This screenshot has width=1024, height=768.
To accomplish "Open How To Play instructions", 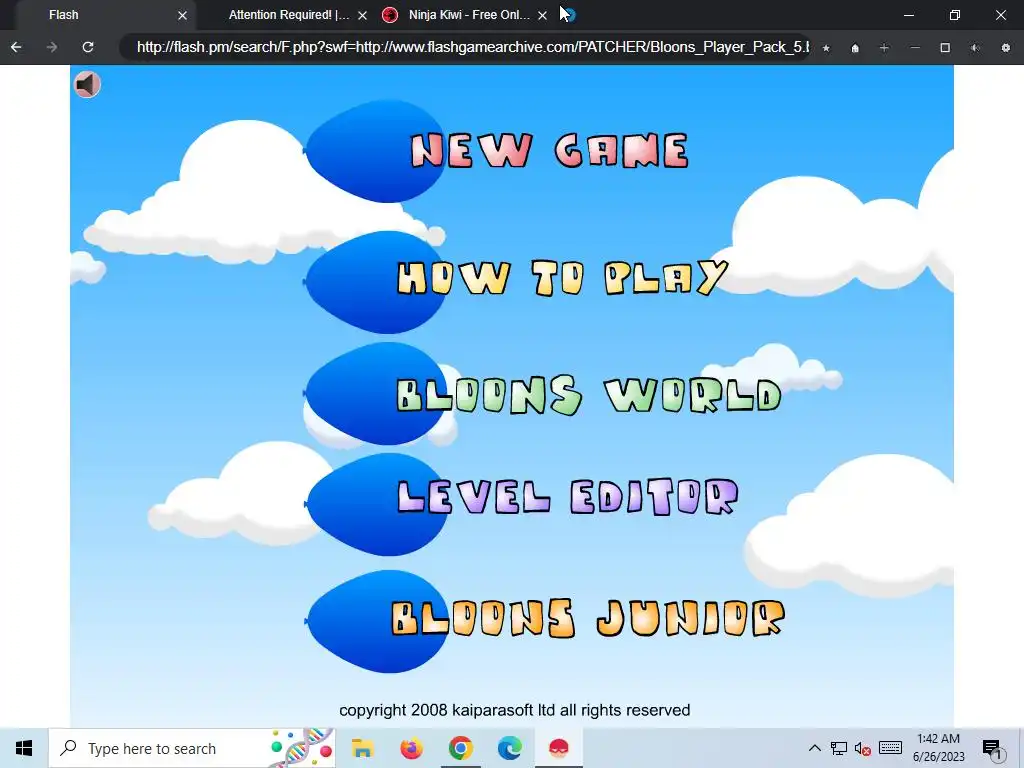I will [562, 278].
